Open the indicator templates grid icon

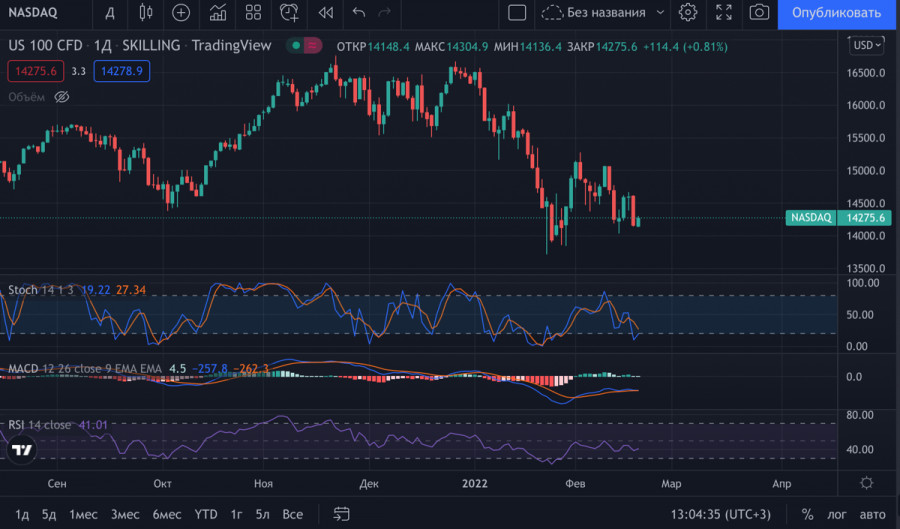(254, 13)
